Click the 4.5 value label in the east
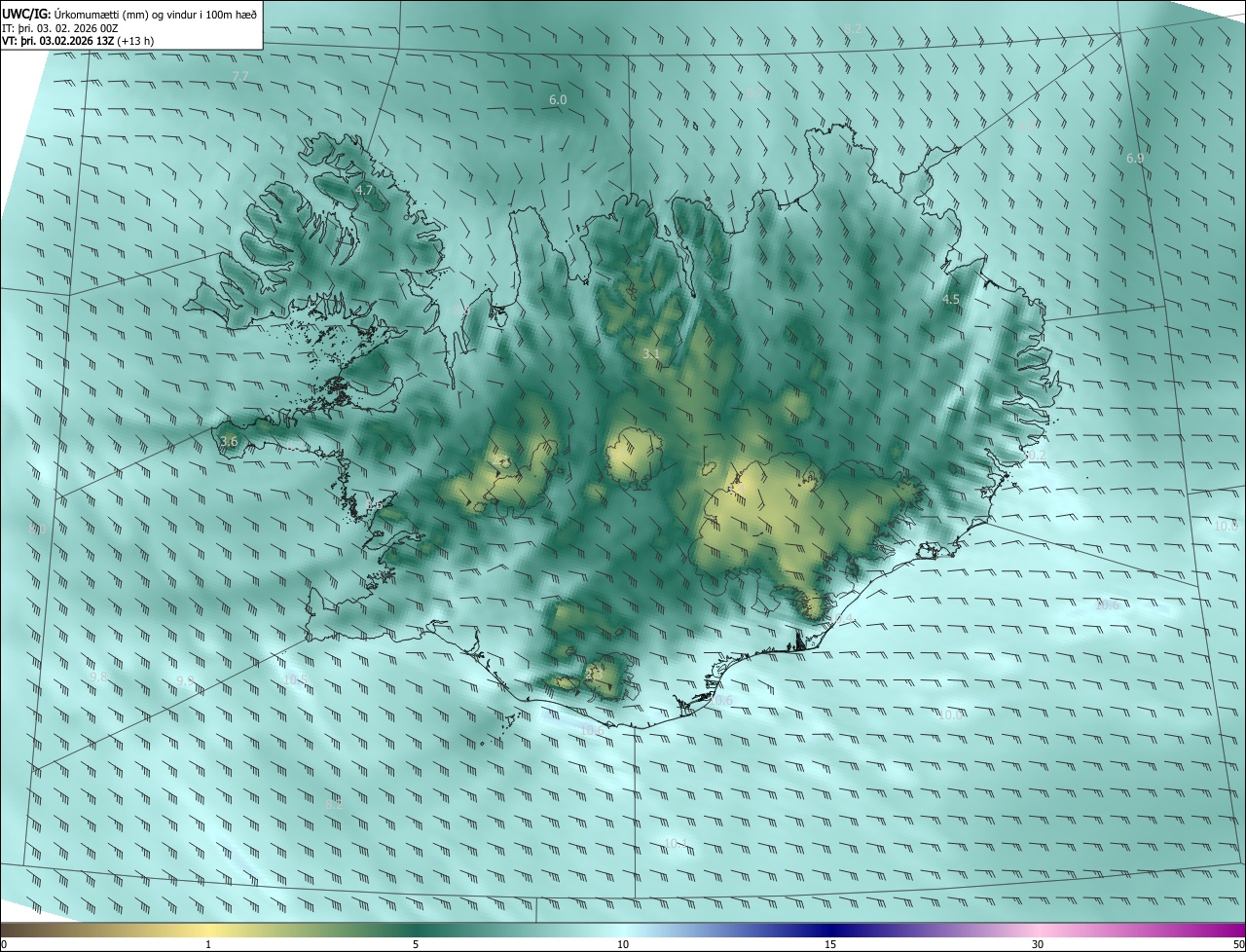The height and width of the screenshot is (952, 1246). [951, 300]
